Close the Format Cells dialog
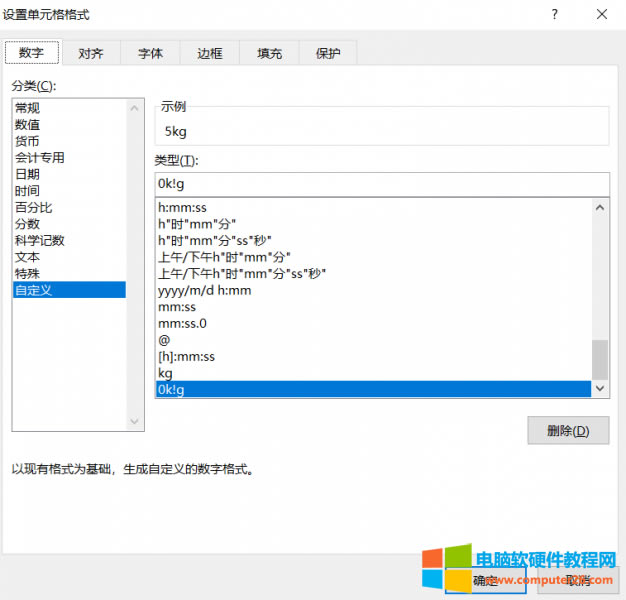Viewport: 626px width, 600px height. point(601,15)
